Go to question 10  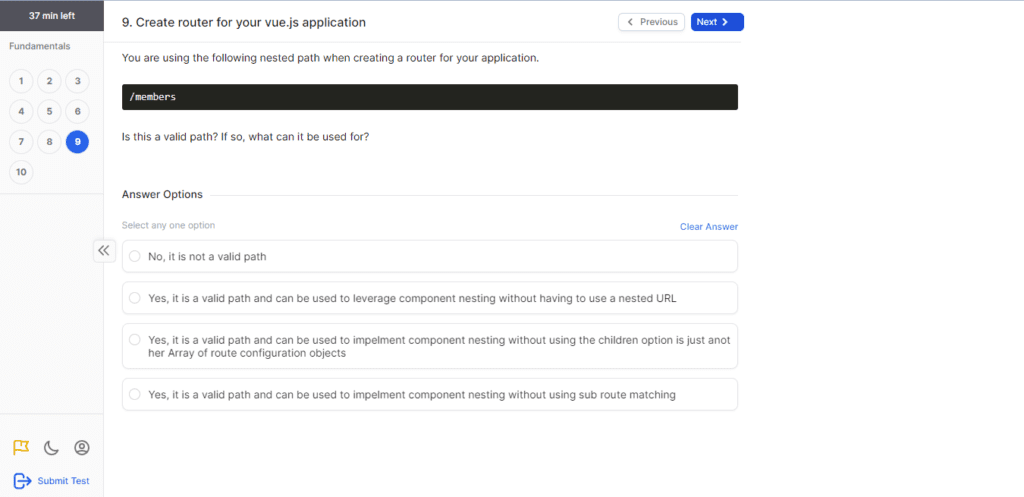(x=22, y=172)
